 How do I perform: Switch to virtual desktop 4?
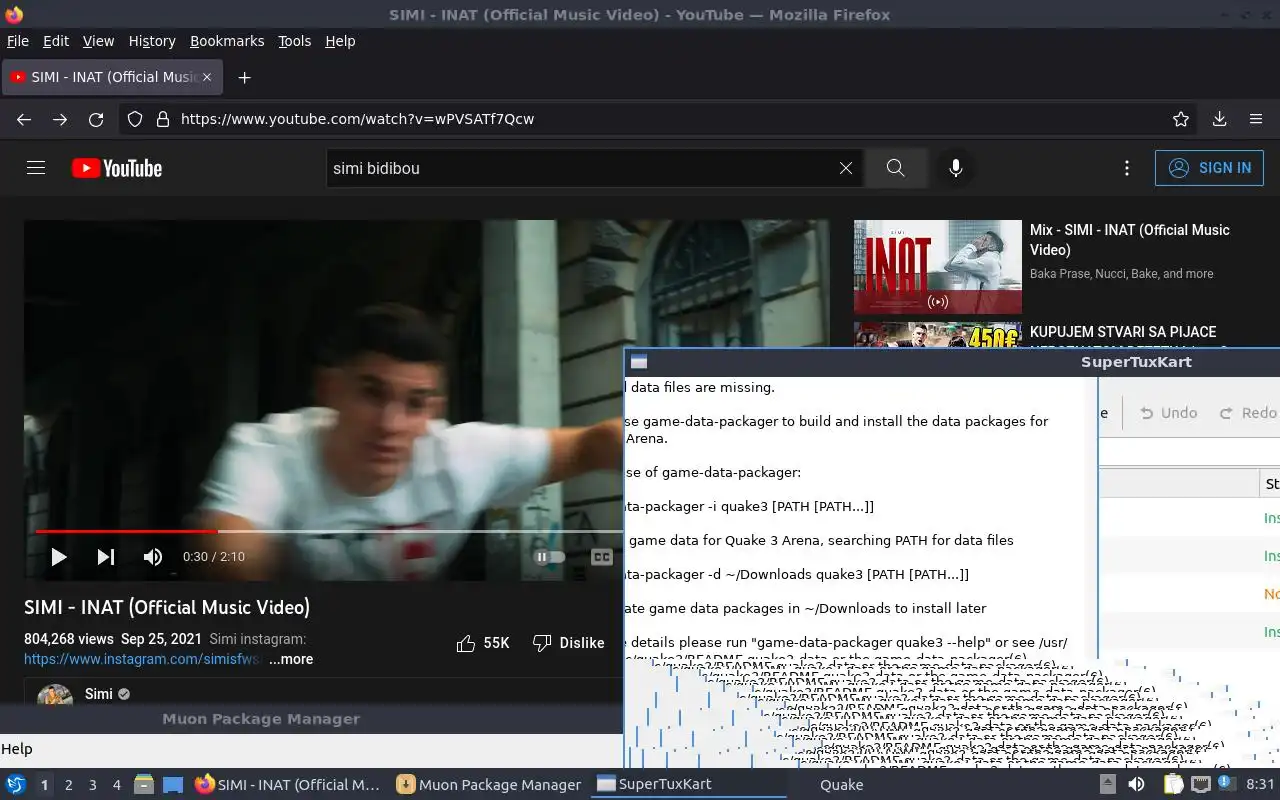pyautogui.click(x=117, y=785)
